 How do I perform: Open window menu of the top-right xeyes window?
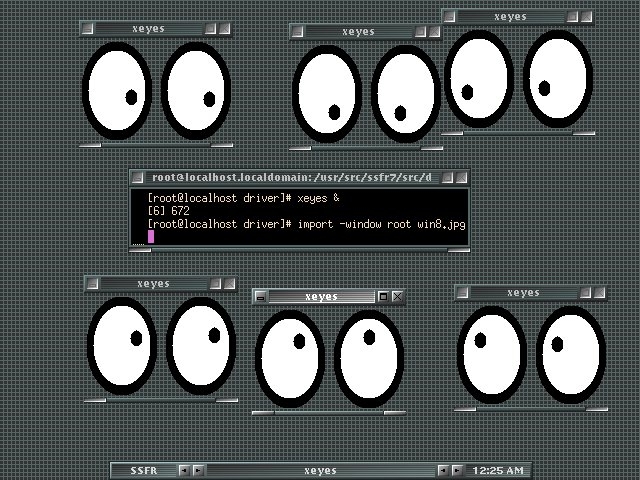coord(450,17)
